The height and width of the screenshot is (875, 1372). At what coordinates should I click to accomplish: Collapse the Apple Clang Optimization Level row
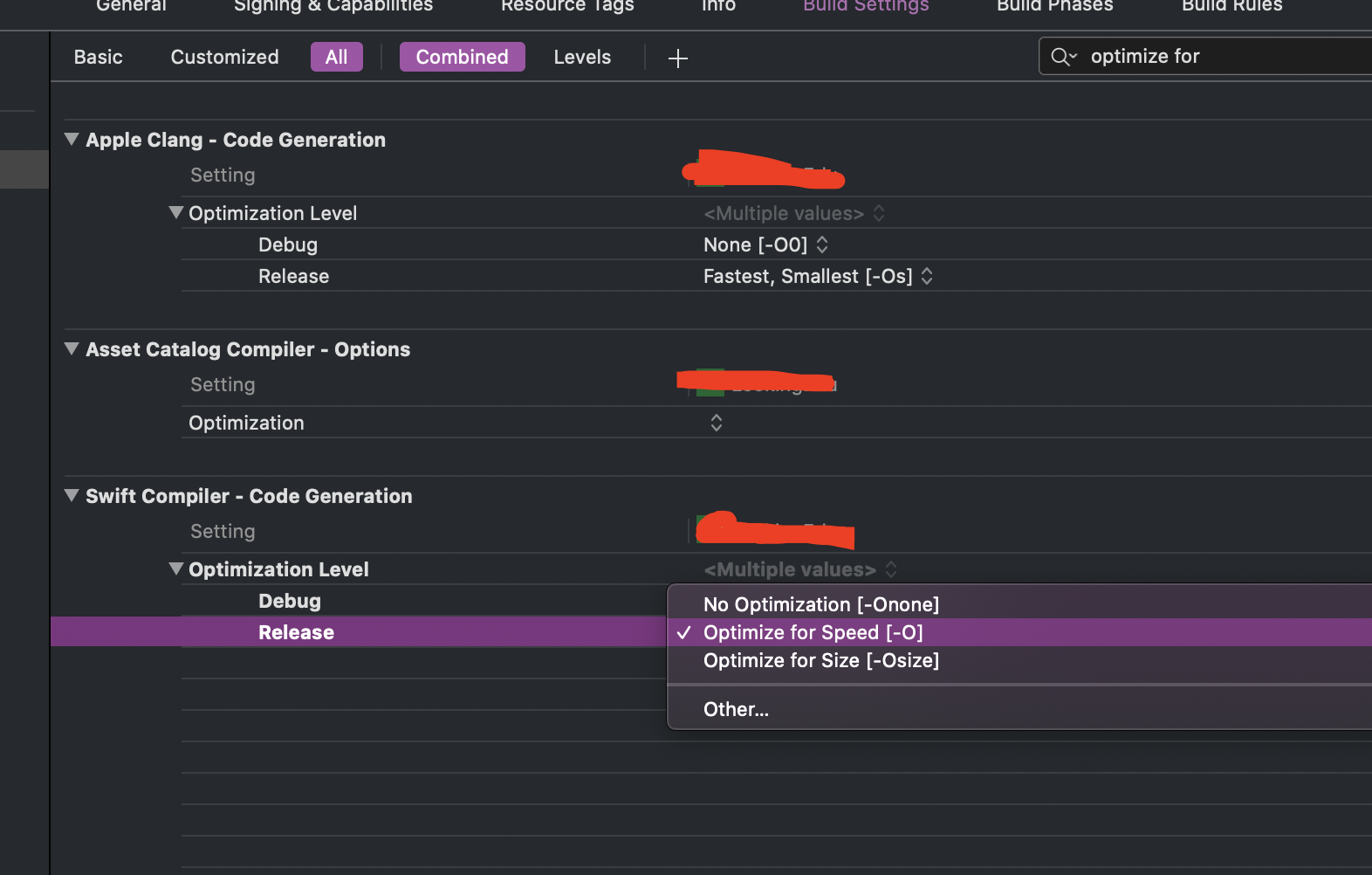coord(176,213)
